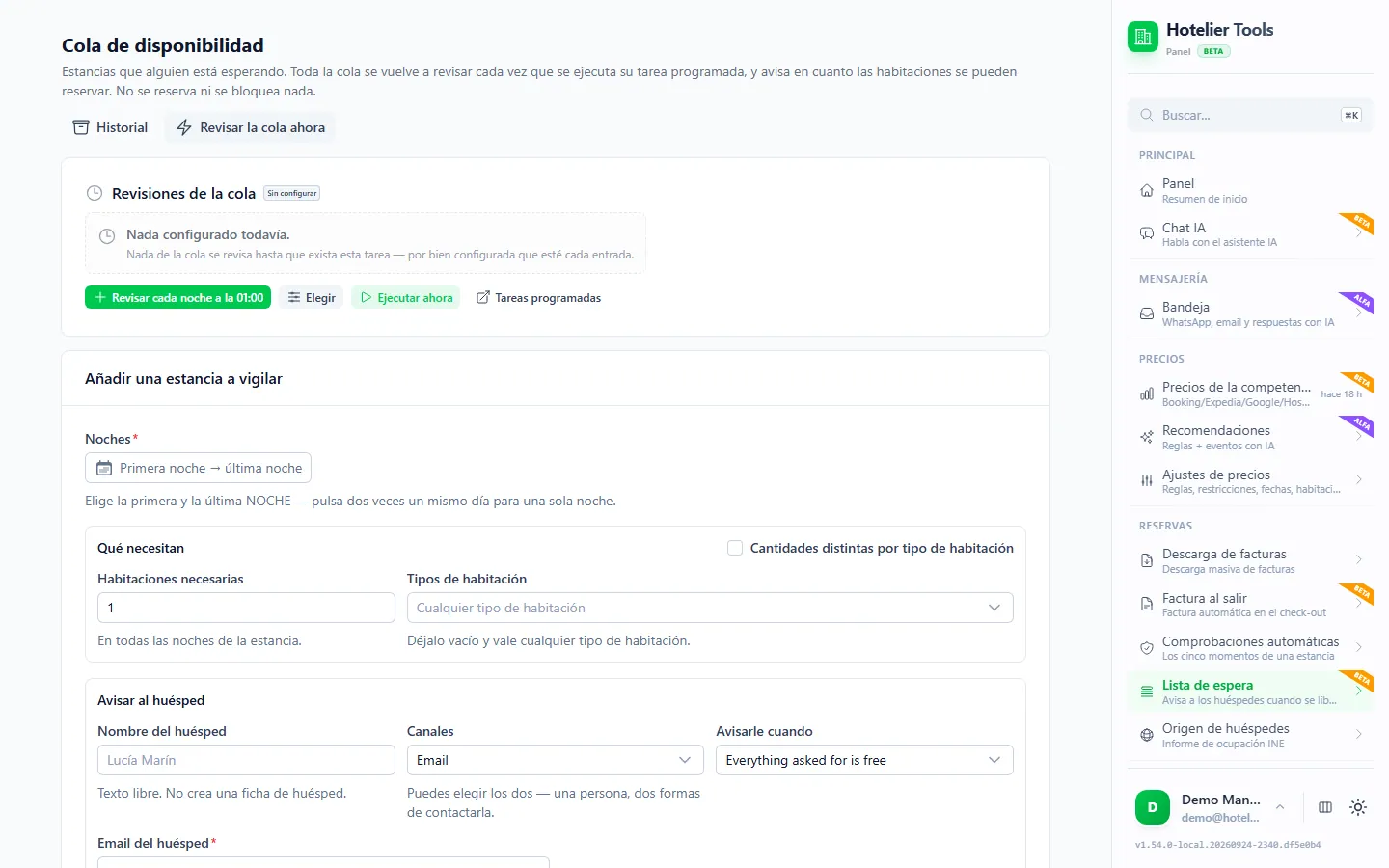Image resolution: width=1389 pixels, height=868 pixels.
Task: Click Revisar la cola ahora button
Action: tap(250, 127)
